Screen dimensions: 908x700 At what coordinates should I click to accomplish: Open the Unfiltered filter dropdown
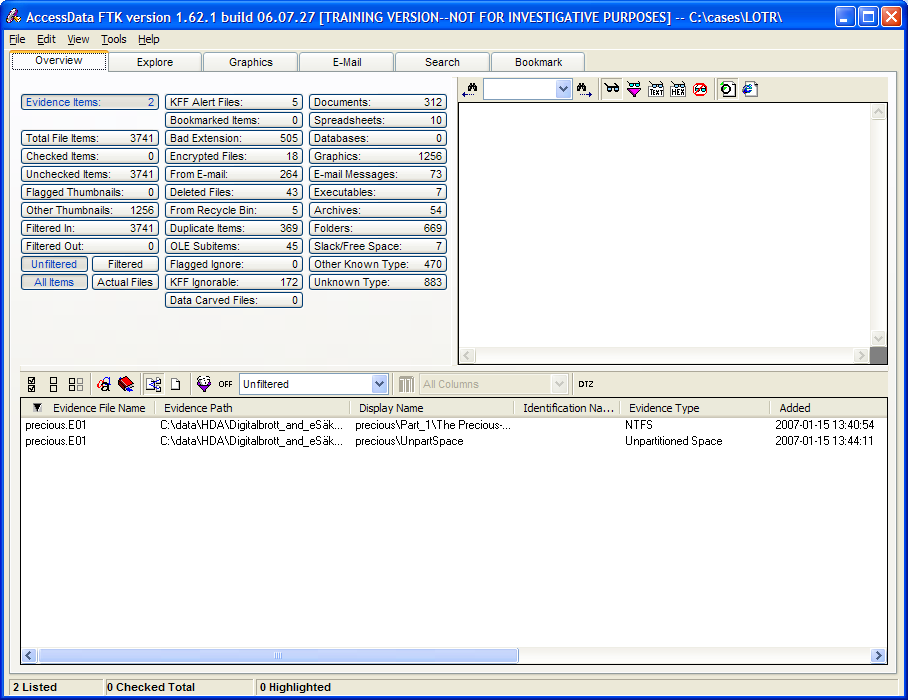tap(379, 384)
